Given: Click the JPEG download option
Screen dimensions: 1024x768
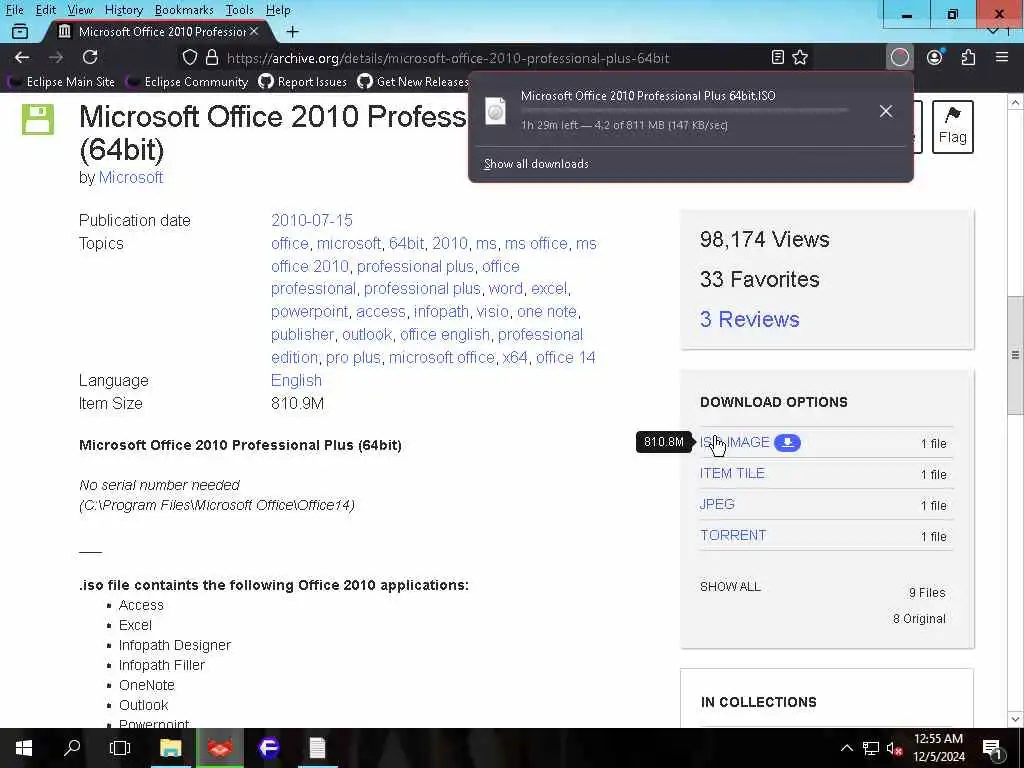Looking at the screenshot, I should click(717, 504).
